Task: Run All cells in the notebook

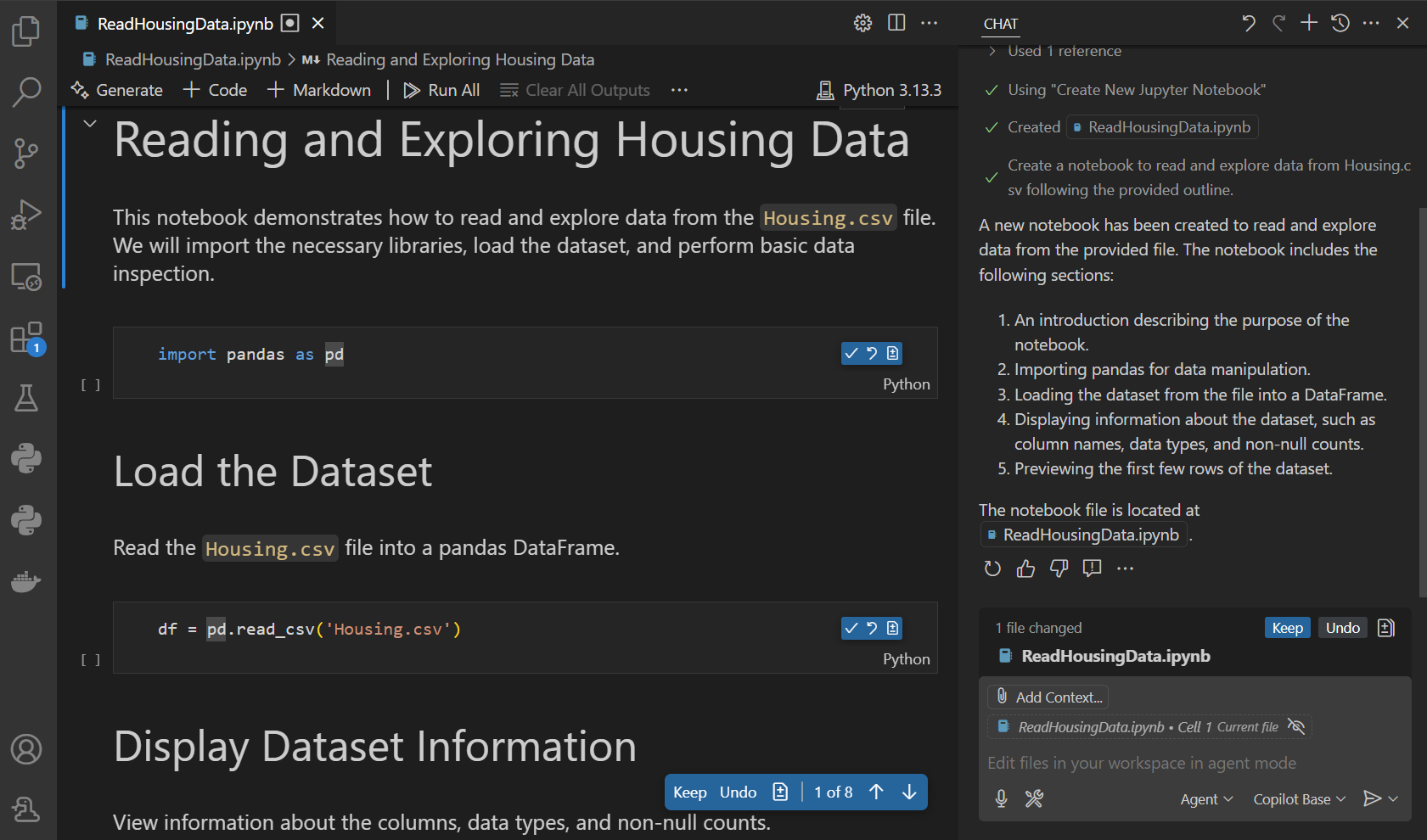Action: 441,90
